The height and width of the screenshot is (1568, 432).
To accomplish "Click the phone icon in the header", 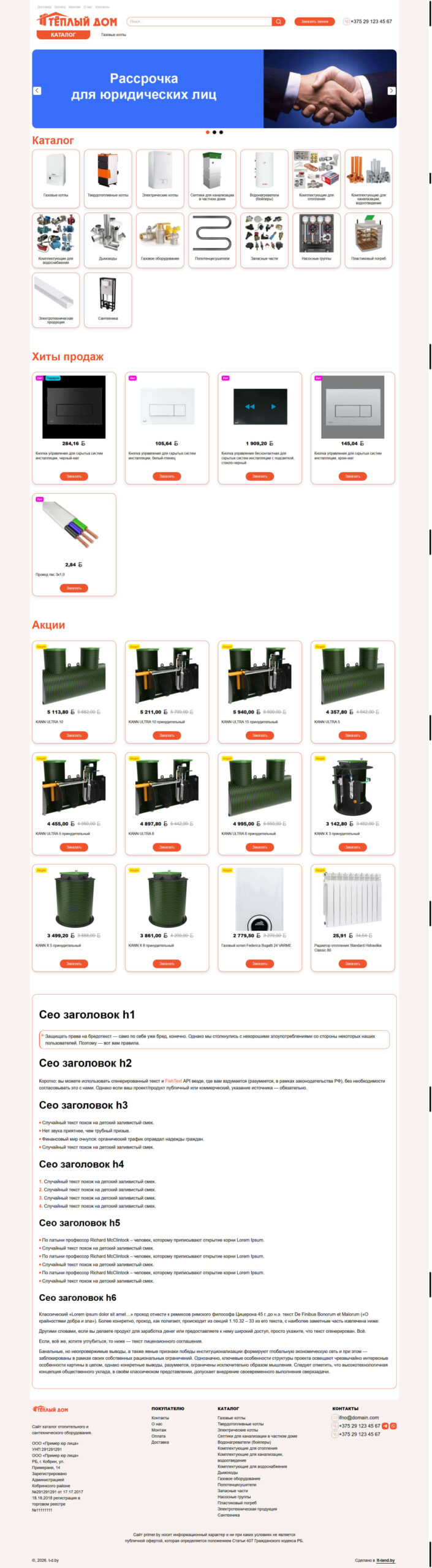I will pyautogui.click(x=346, y=21).
